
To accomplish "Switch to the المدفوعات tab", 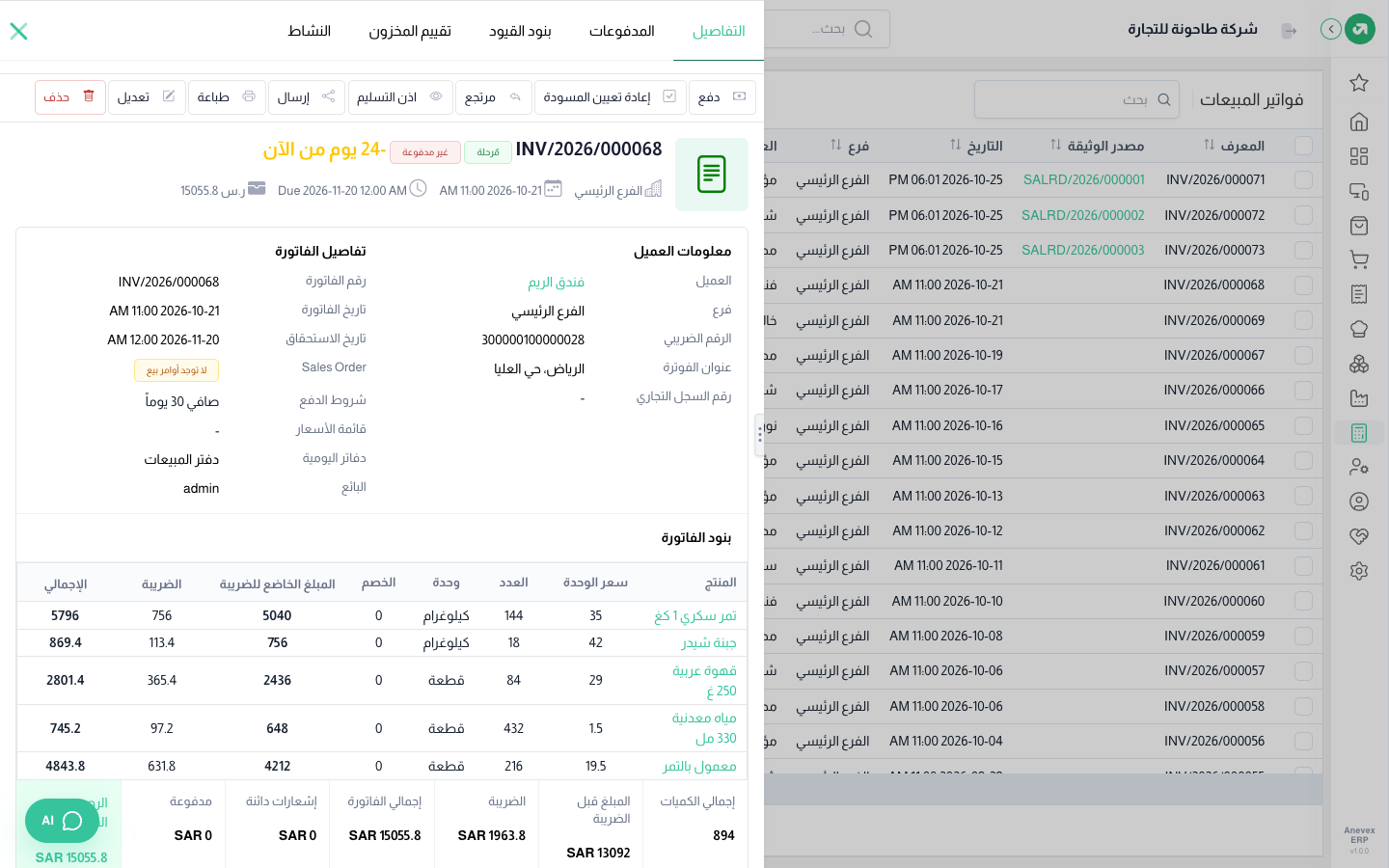I will (x=622, y=31).
